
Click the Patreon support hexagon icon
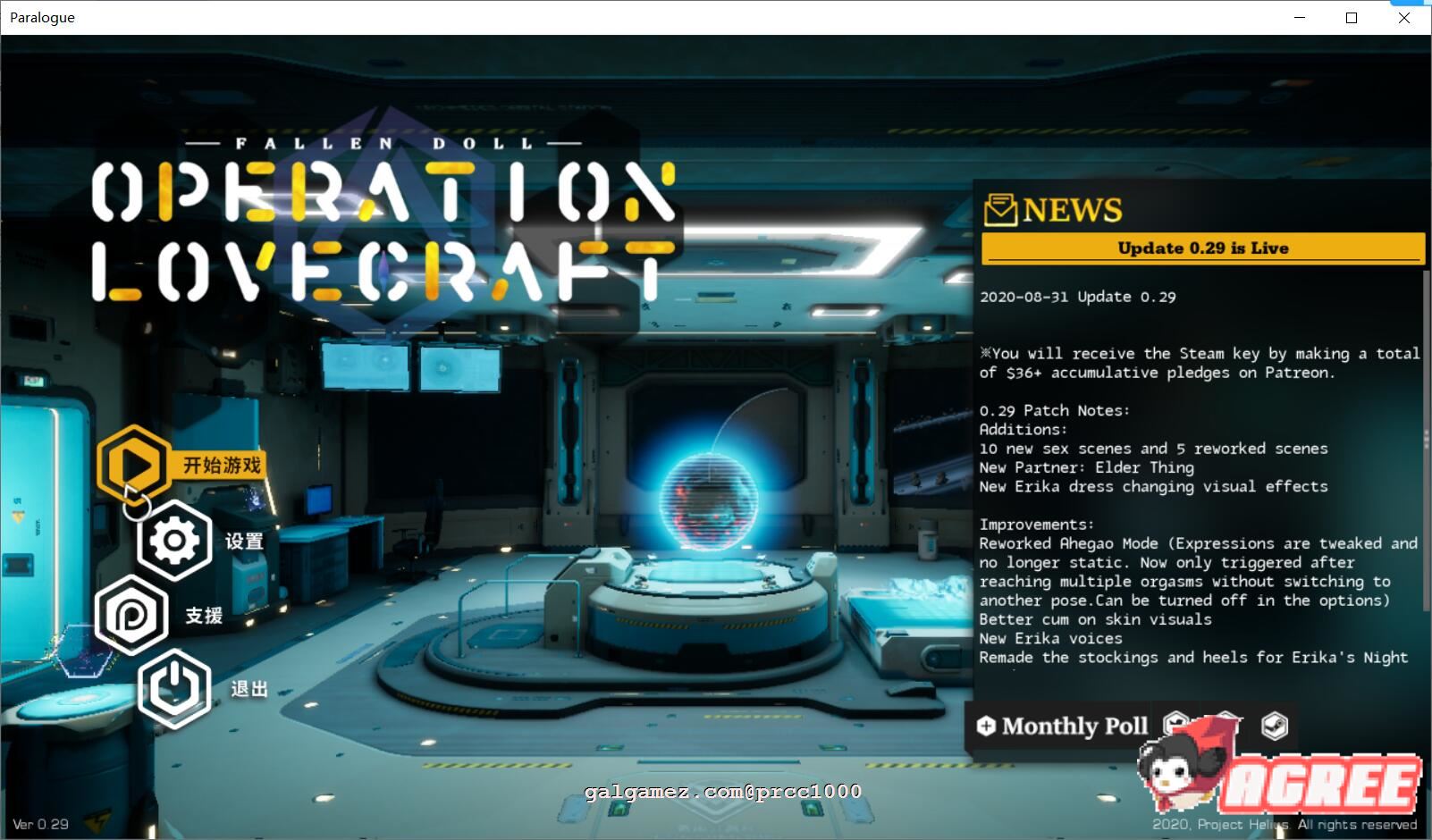click(131, 615)
